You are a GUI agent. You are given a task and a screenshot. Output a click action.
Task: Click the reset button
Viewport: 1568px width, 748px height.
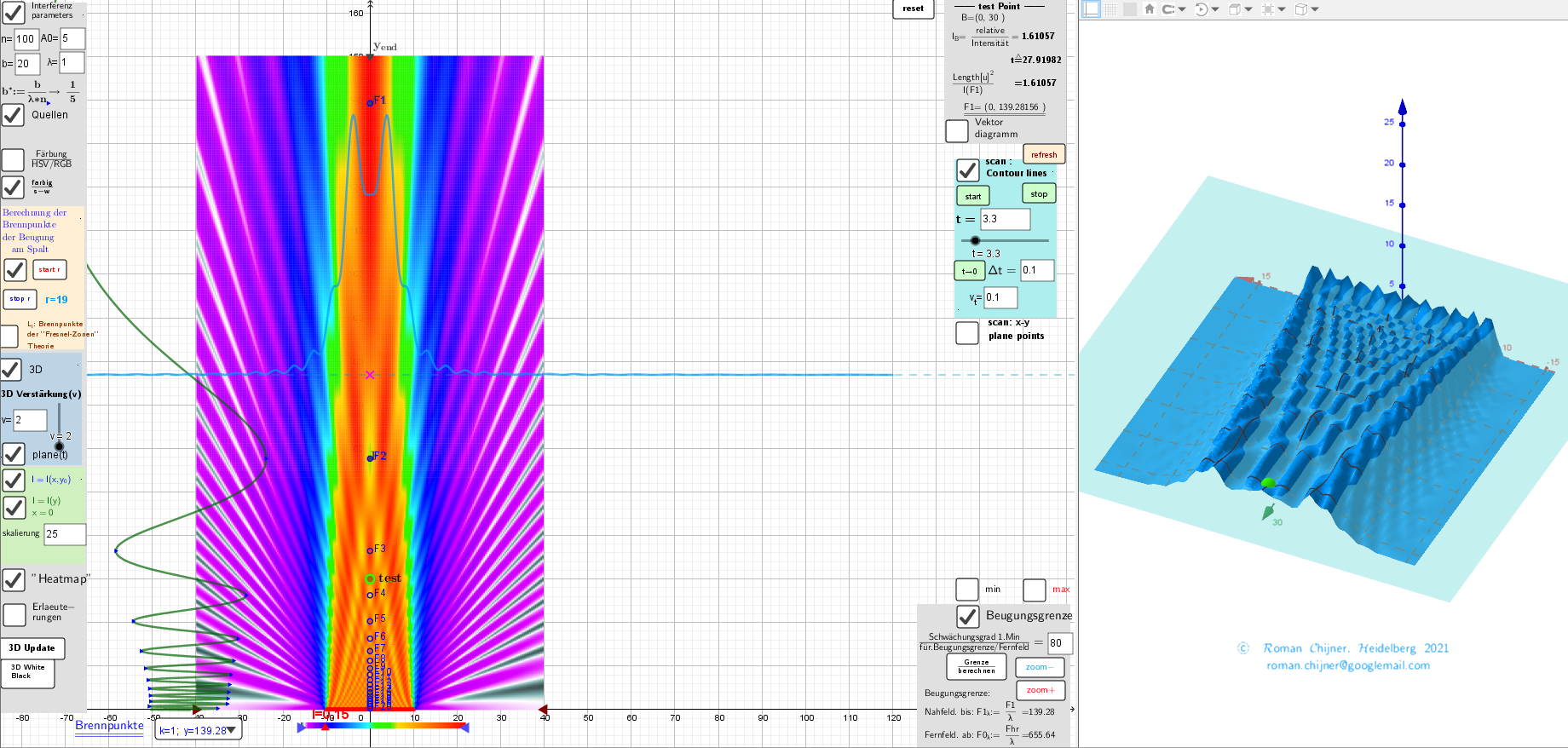tap(914, 9)
